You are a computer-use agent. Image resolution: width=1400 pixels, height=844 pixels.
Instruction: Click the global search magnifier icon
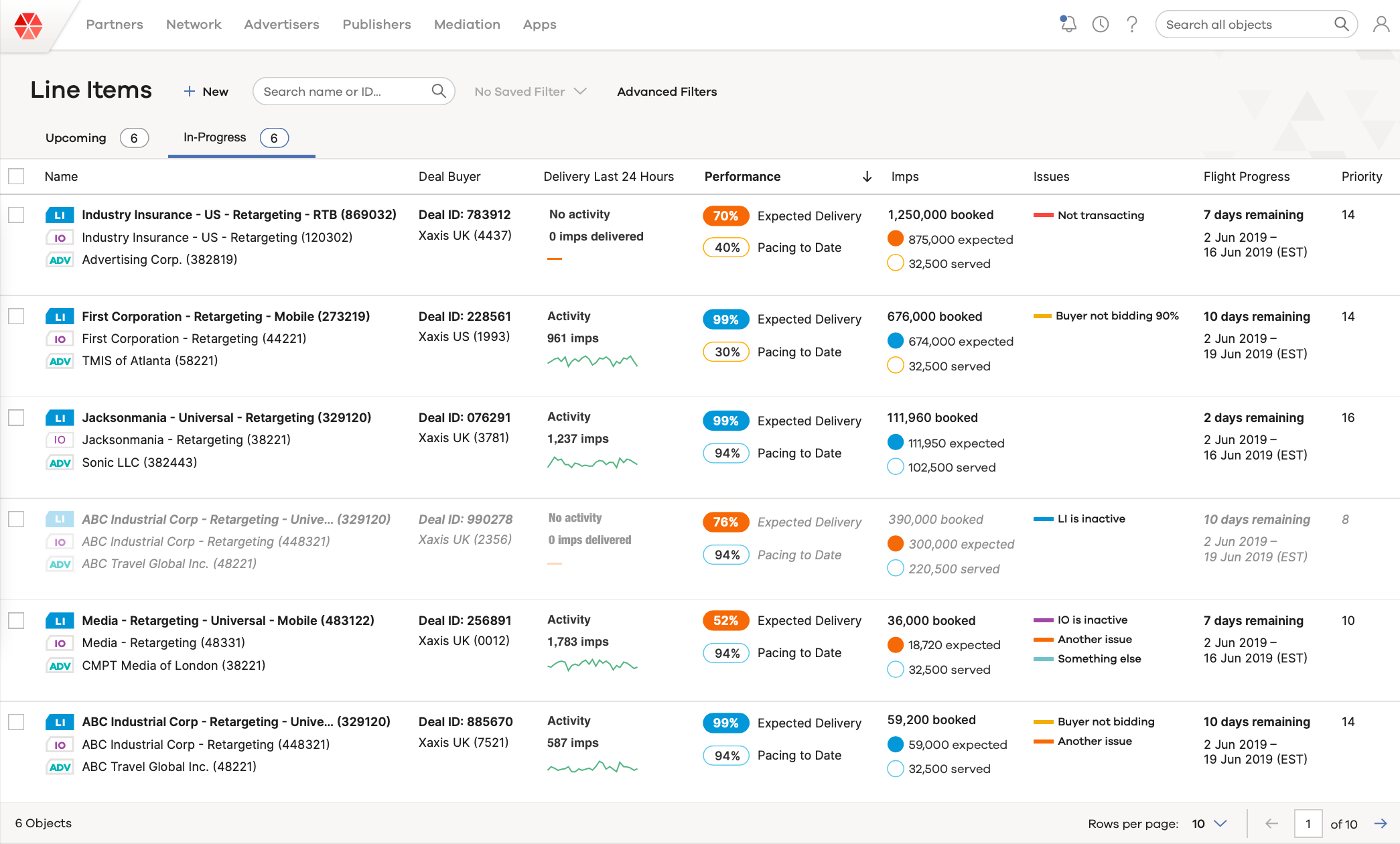(x=1341, y=24)
